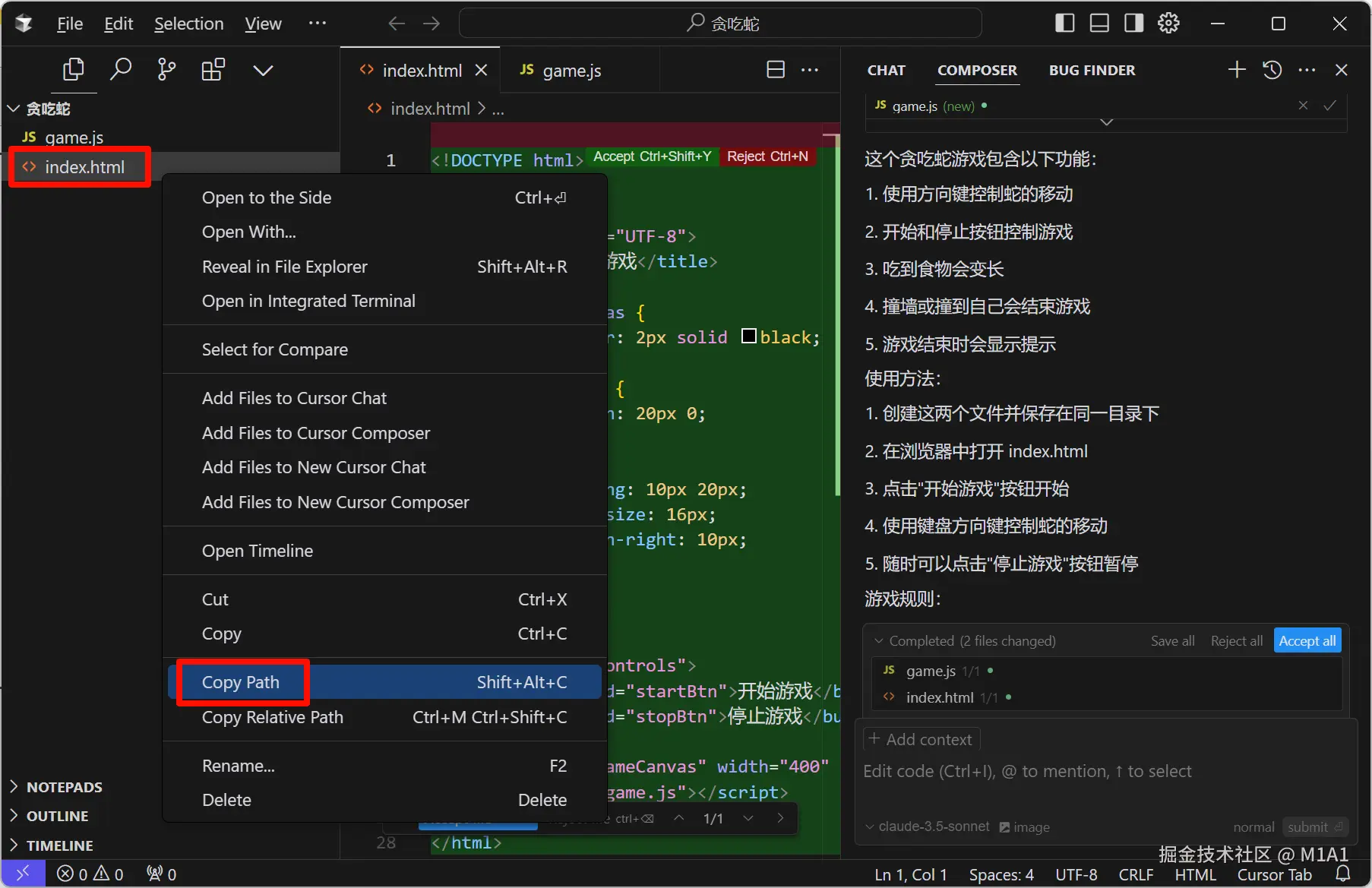Toggle the bottom panel layout icon
This screenshot has height=888, width=1372.
1099,24
